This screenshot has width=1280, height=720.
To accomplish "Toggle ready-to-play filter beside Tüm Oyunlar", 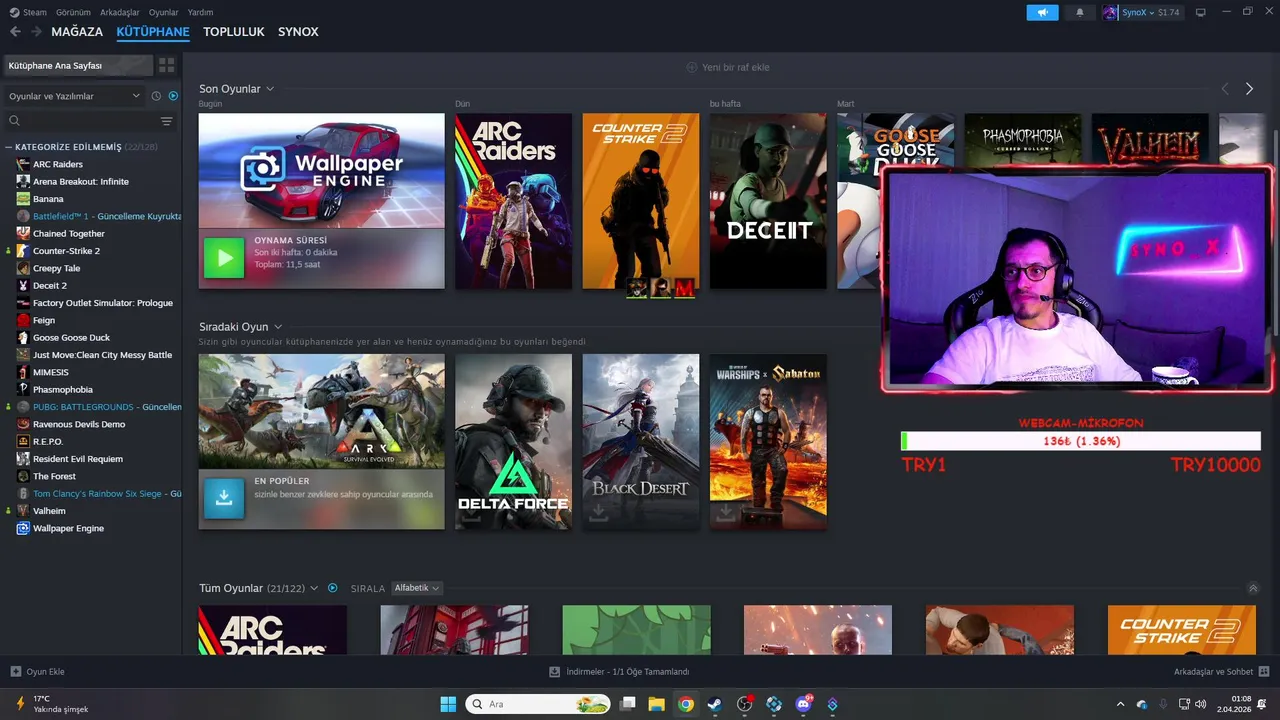I will [x=333, y=588].
